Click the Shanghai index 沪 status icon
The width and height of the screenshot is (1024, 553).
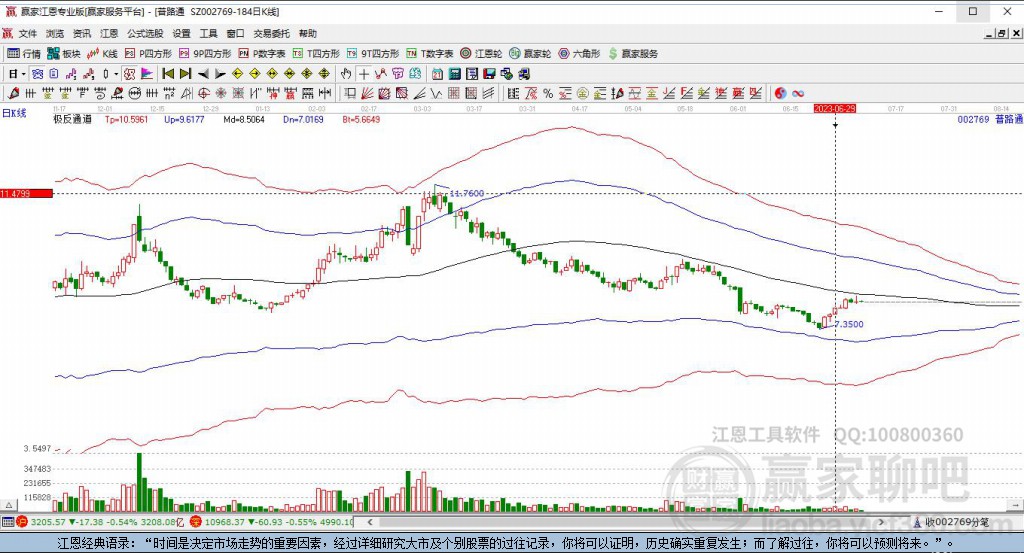pyautogui.click(x=22, y=522)
